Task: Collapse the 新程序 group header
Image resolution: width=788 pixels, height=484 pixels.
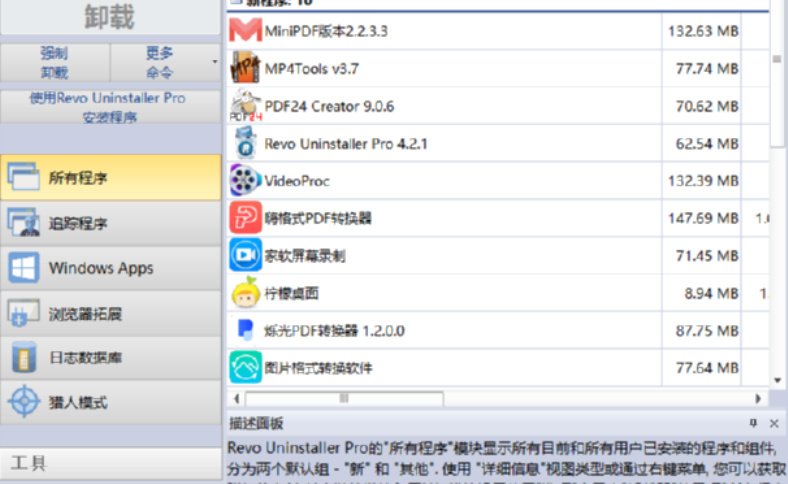Action: (234, 3)
